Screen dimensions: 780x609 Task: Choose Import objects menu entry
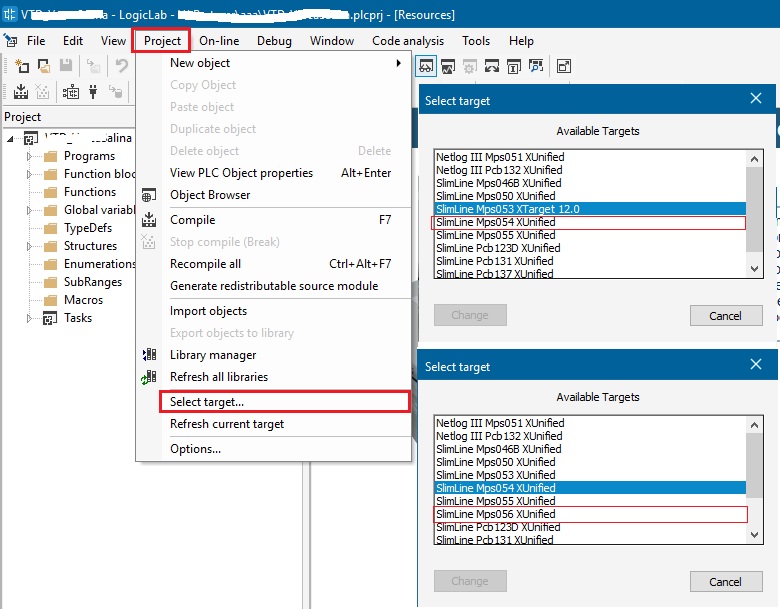[274, 311]
